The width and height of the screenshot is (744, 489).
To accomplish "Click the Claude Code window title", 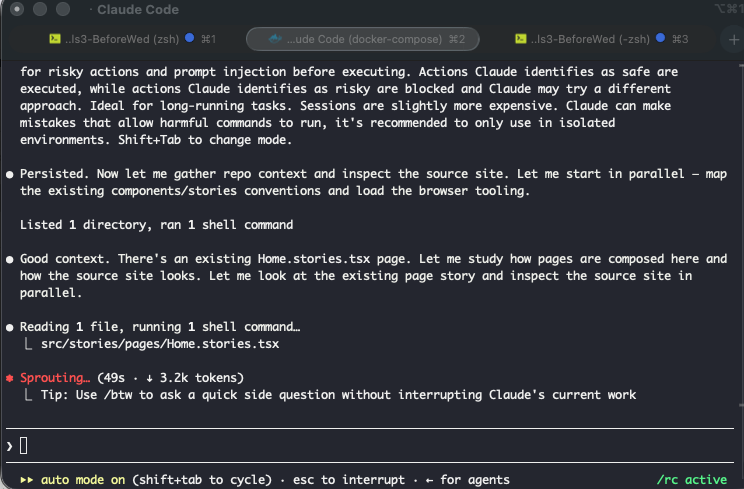I will pos(138,9).
